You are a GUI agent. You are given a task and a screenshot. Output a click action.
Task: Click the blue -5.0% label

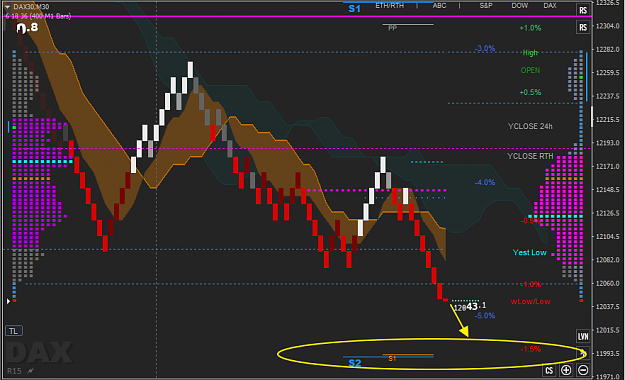click(x=485, y=316)
